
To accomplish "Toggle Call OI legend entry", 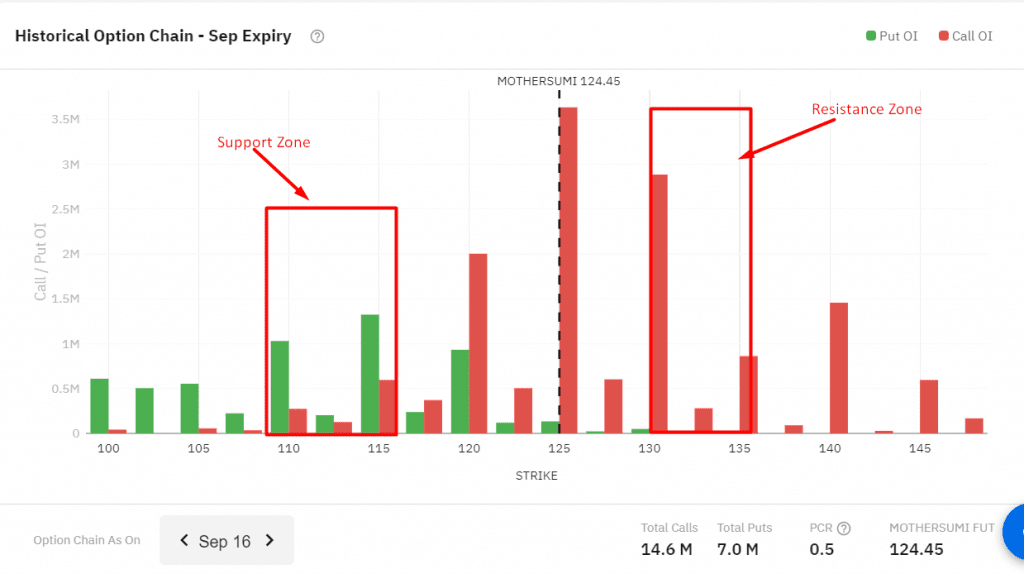I will point(965,36).
